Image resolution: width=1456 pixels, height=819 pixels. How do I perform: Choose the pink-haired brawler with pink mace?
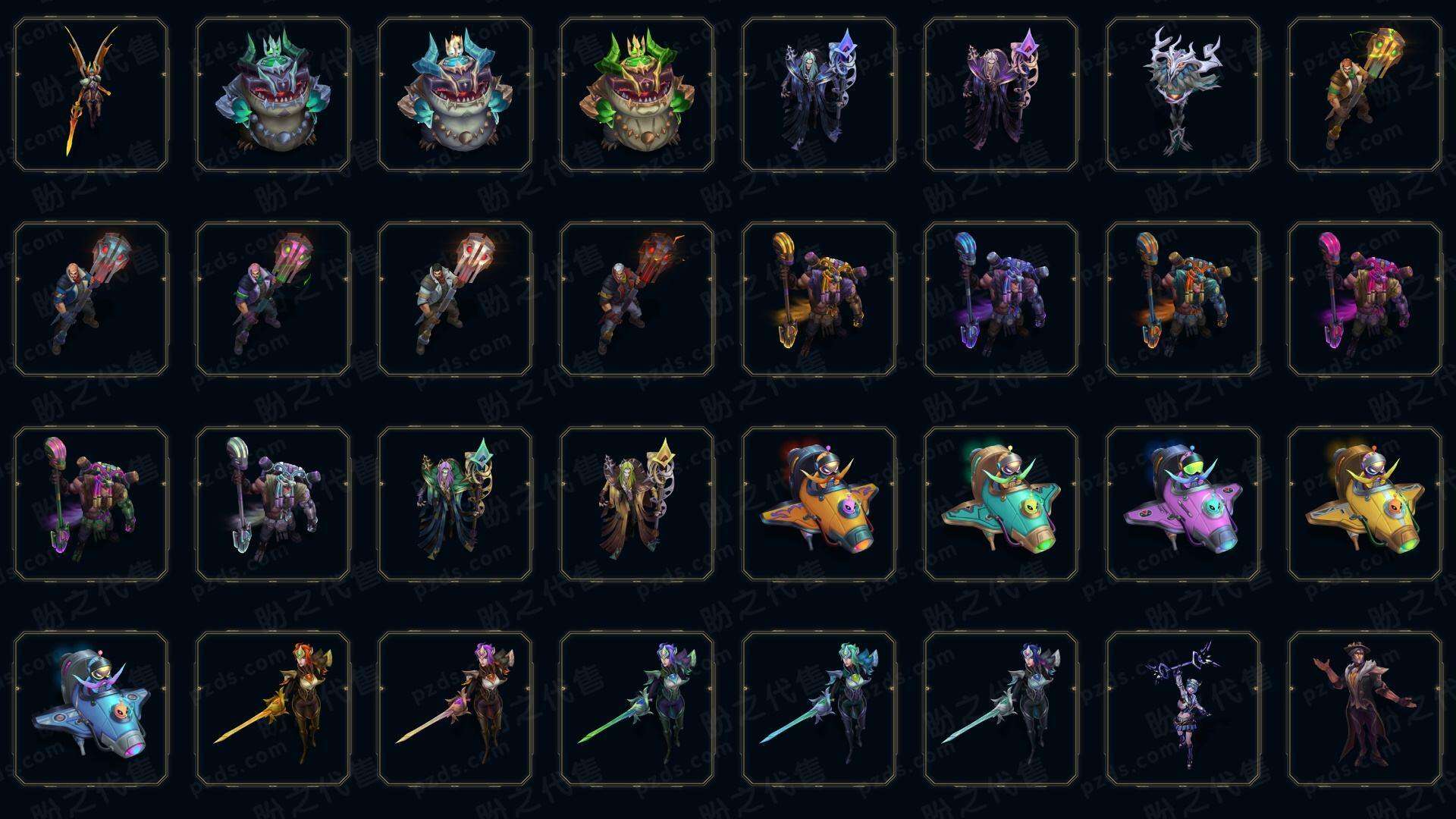tap(273, 299)
